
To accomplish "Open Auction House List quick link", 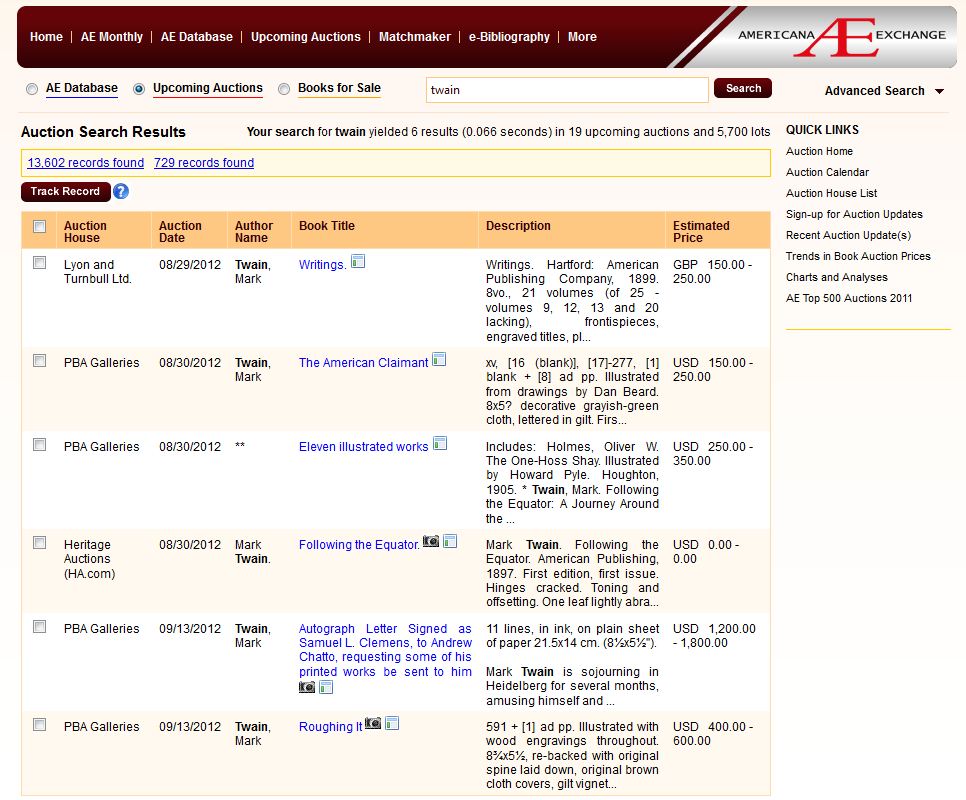I will point(832,193).
